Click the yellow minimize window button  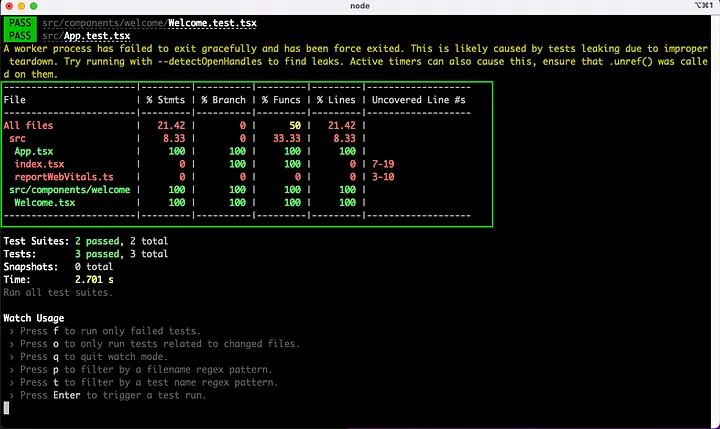(21, 6)
